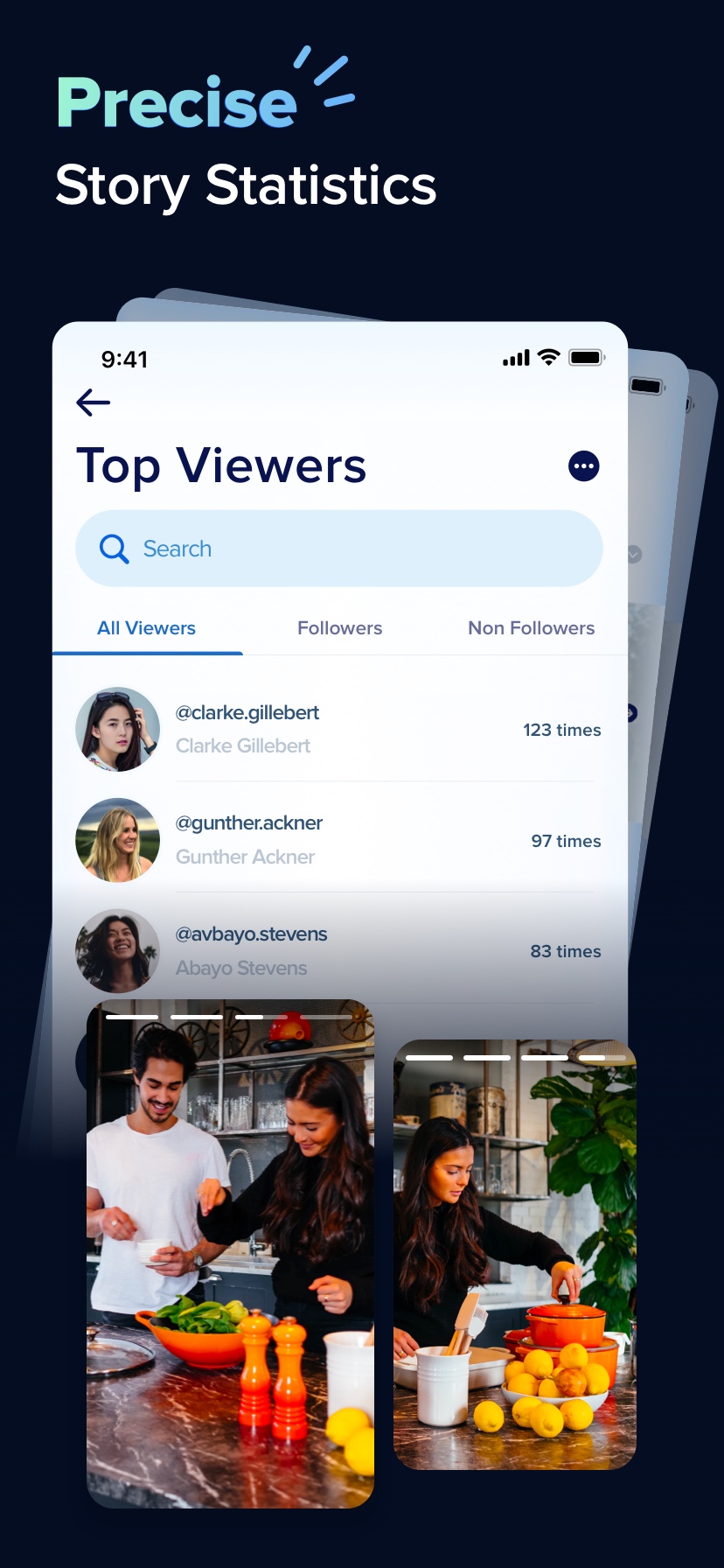Image resolution: width=724 pixels, height=1568 pixels.
Task: Select the @gunther.ackner username
Action: tap(249, 823)
